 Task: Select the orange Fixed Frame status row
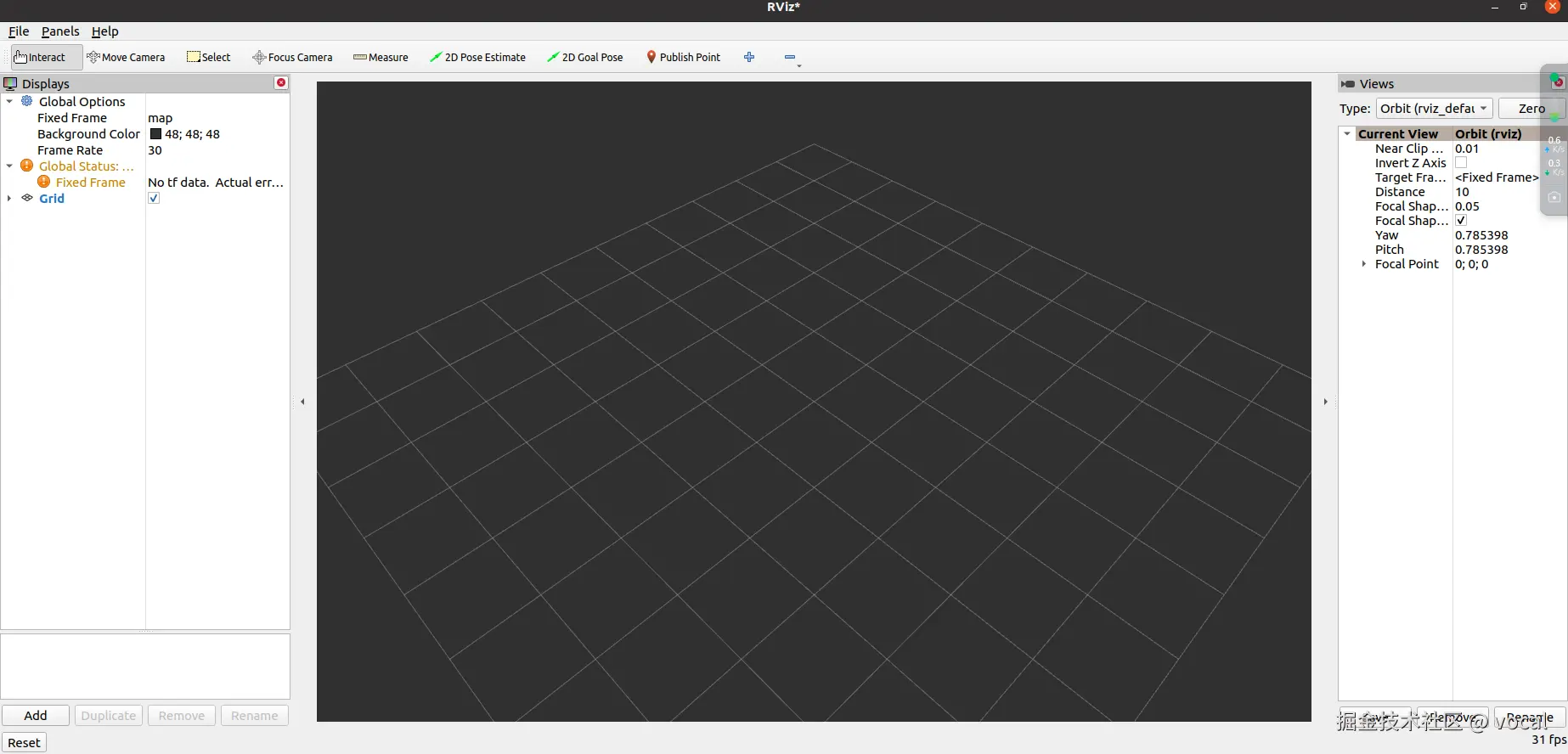[91, 182]
